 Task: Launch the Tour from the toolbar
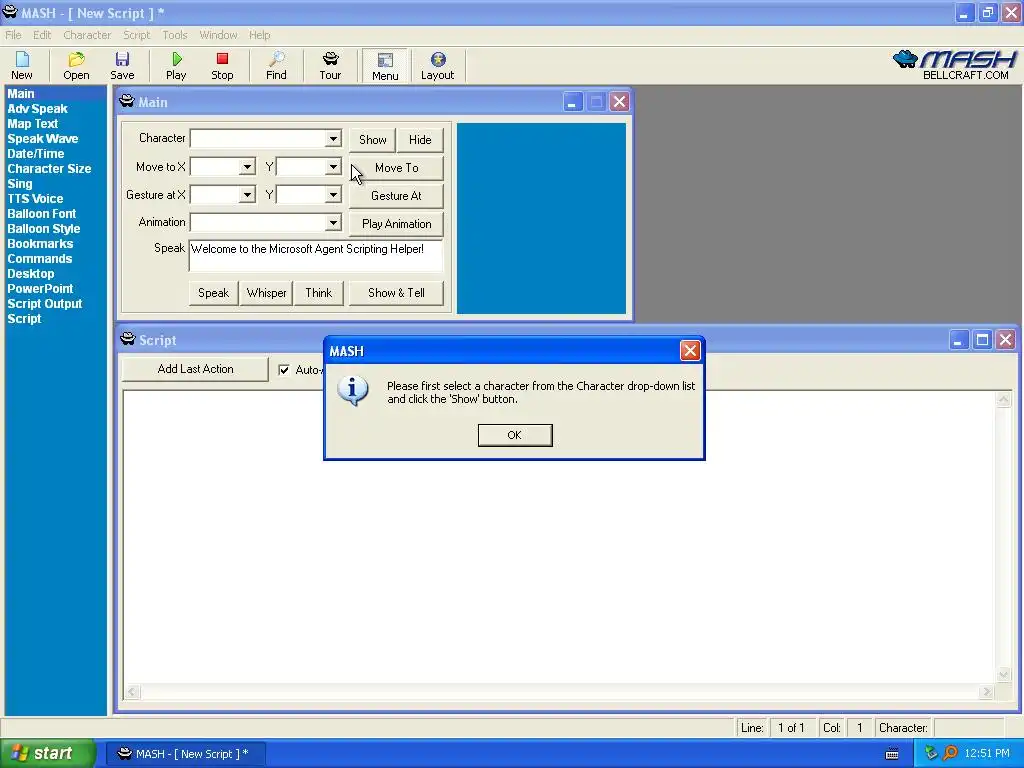(330, 65)
